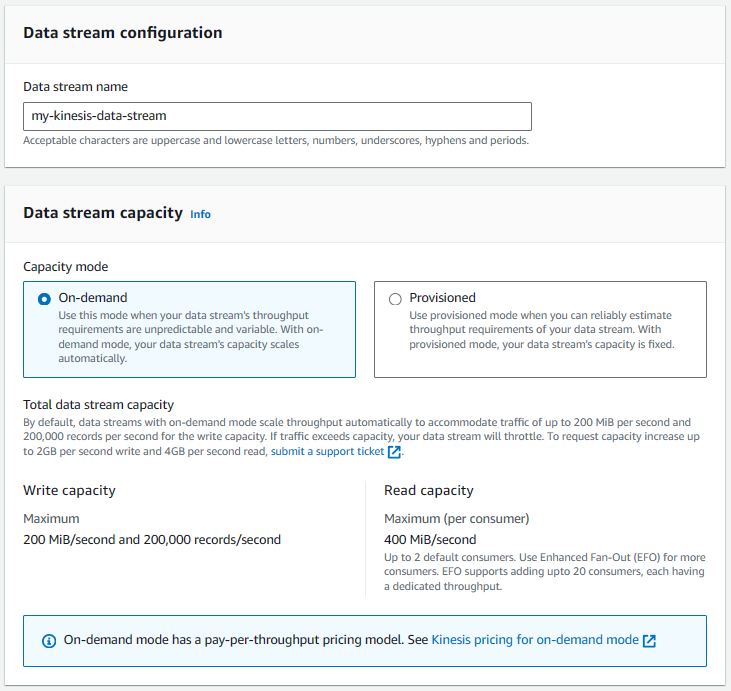Click the Total data stream capacity heading
The height and width of the screenshot is (691, 731).
click(x=99, y=405)
